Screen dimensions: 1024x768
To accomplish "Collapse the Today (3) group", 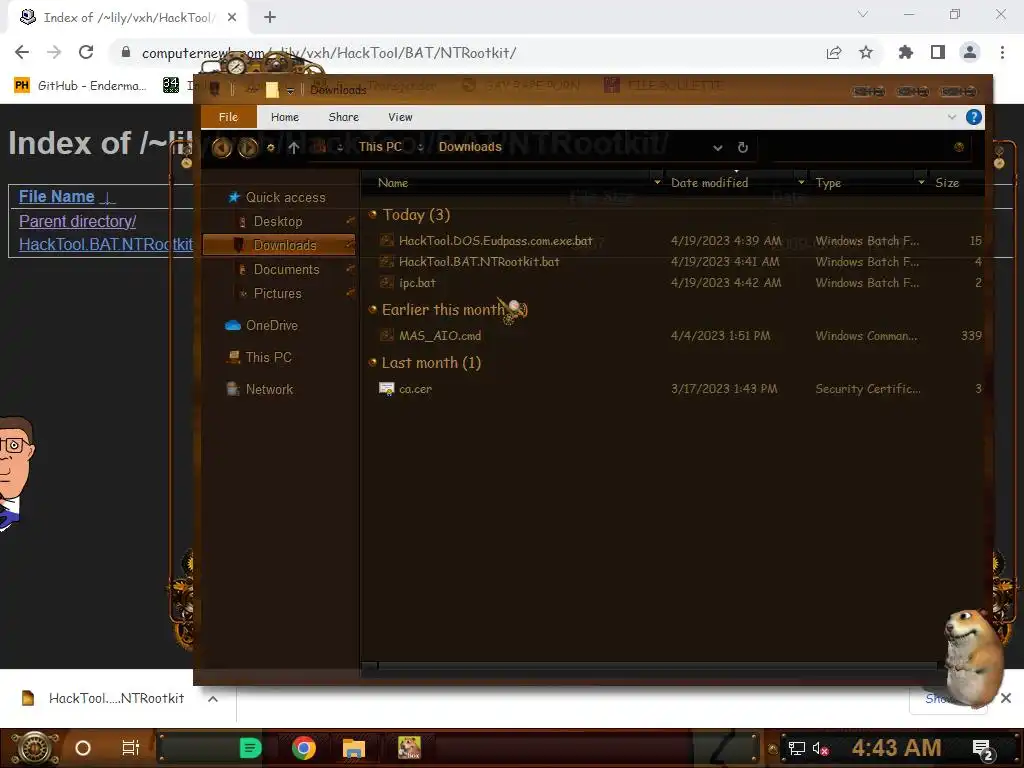I will click(x=373, y=214).
